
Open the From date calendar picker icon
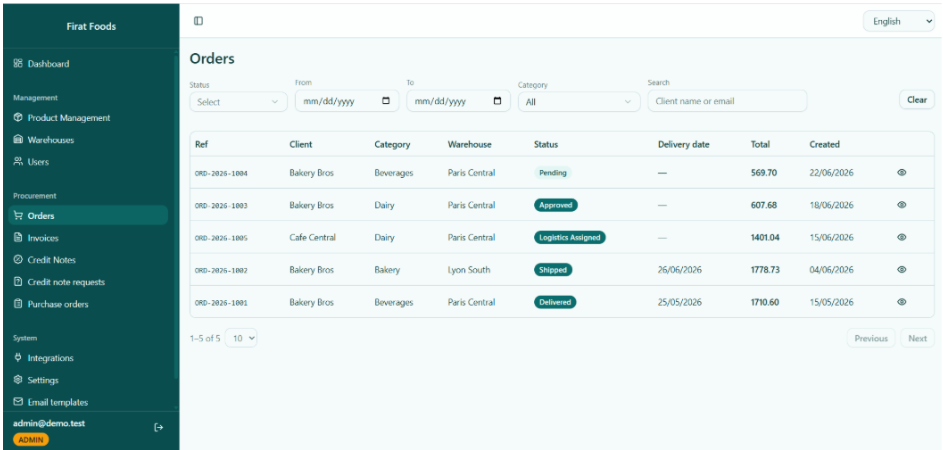point(386,101)
